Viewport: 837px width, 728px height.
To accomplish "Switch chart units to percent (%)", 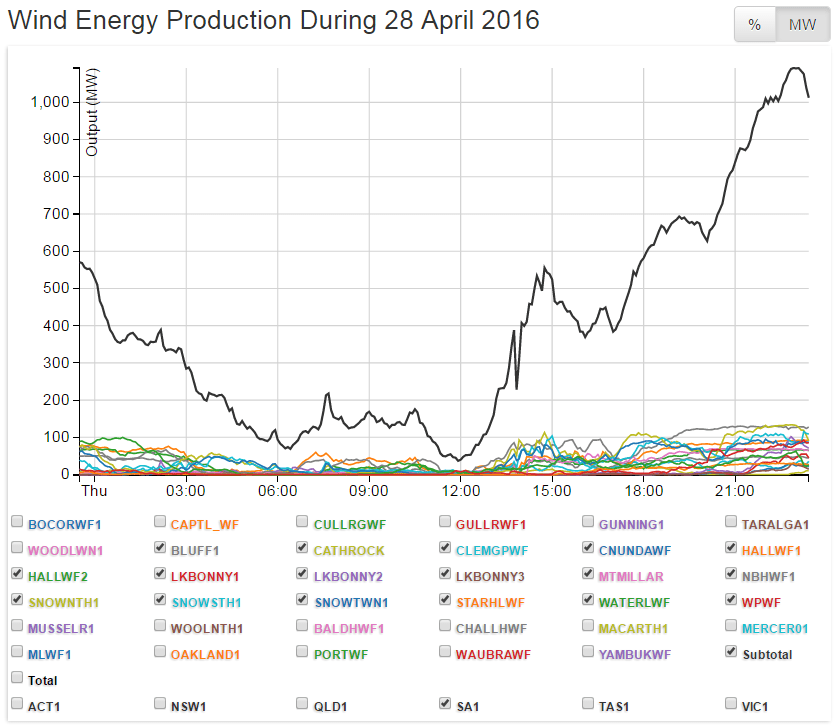I will pyautogui.click(x=755, y=25).
